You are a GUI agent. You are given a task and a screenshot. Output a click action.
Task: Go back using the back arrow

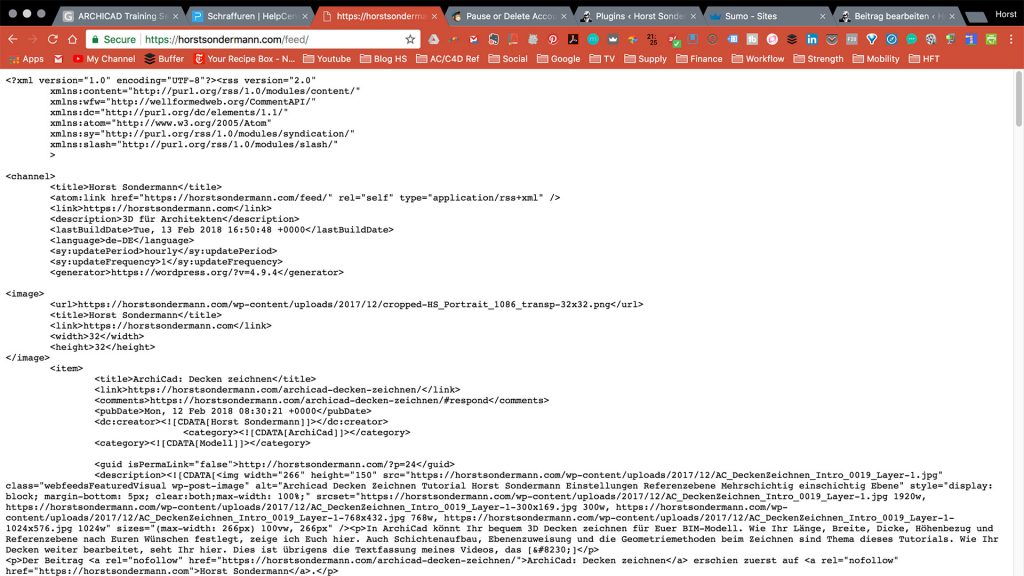pos(12,38)
